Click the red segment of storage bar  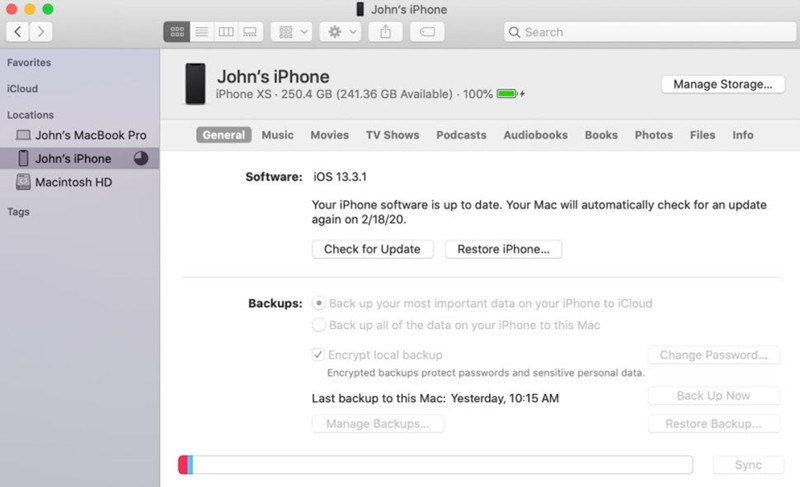183,465
